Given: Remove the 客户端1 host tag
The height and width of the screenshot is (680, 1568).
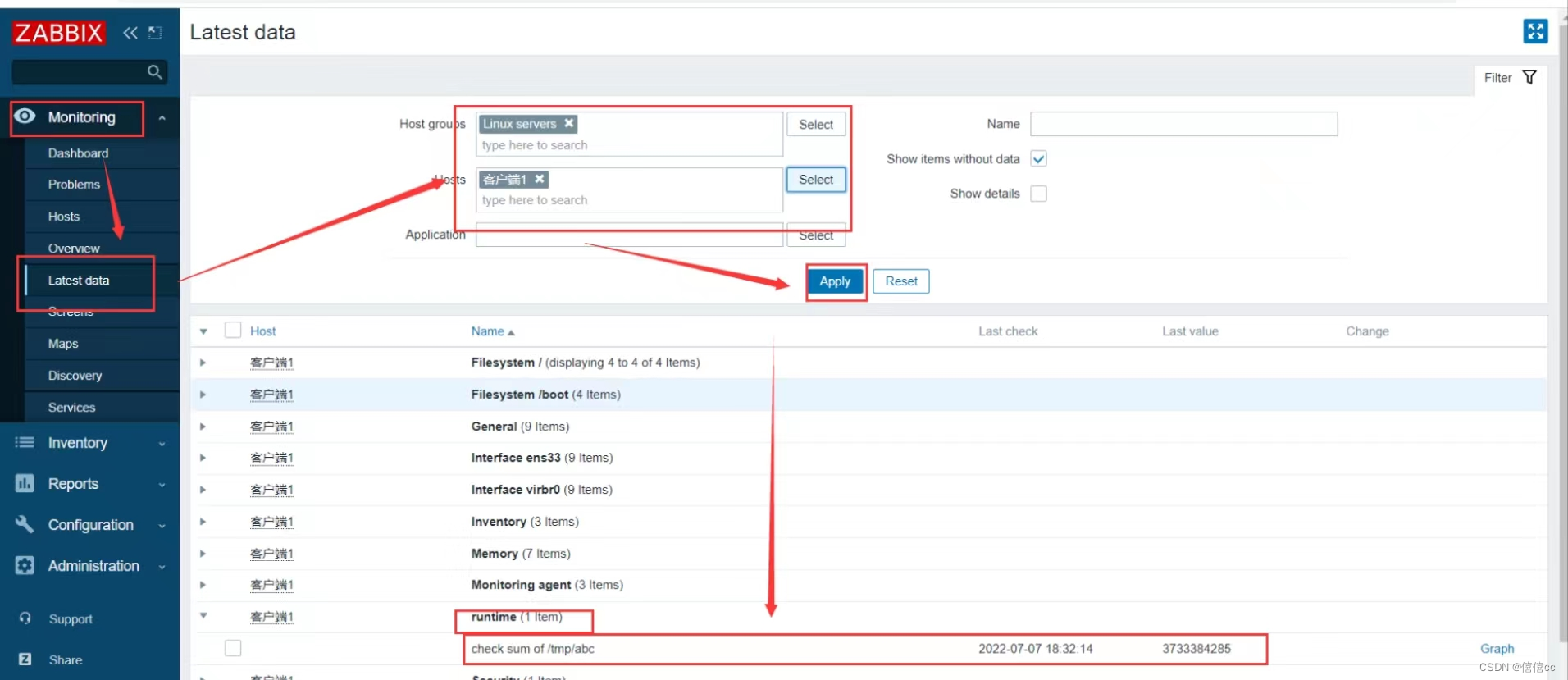Looking at the screenshot, I should point(540,179).
